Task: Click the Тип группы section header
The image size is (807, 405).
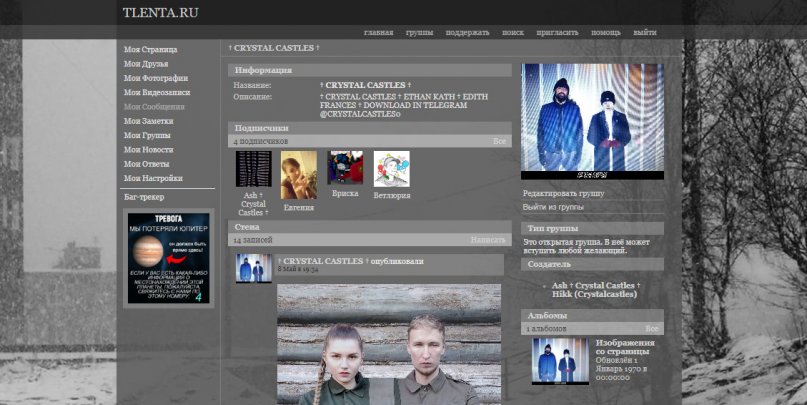Action: [592, 228]
